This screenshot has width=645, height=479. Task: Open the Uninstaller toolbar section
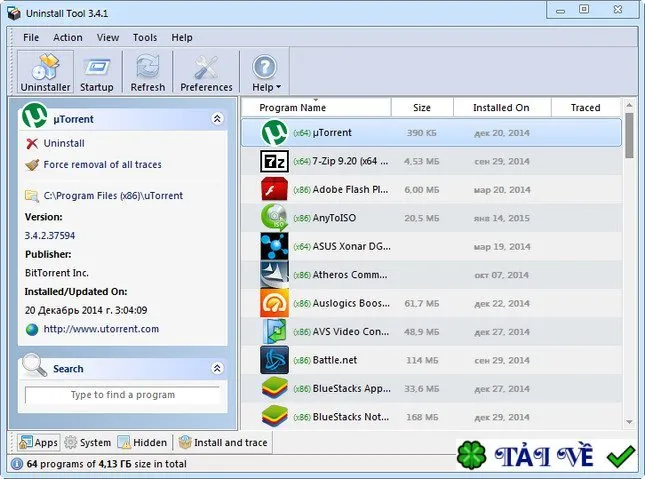(x=45, y=72)
